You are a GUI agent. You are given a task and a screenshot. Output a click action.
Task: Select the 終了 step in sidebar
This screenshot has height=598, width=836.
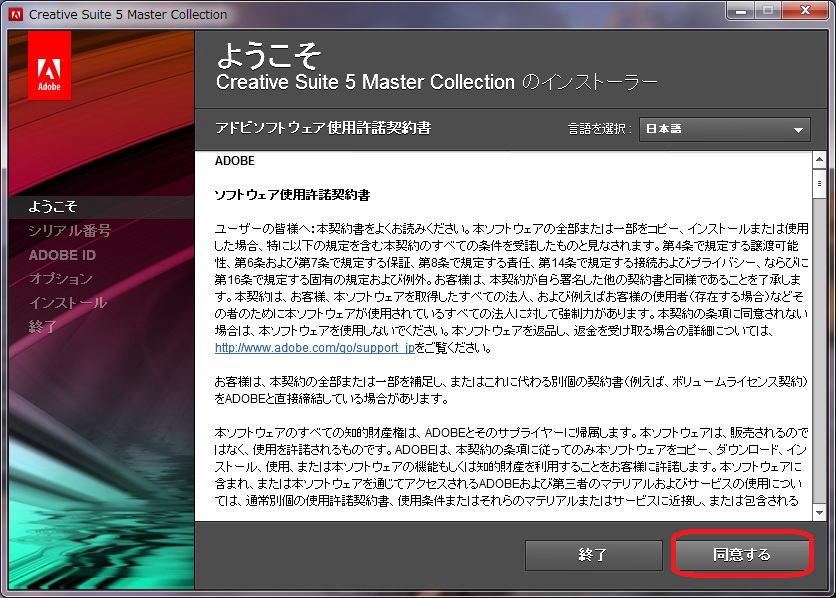coord(42,327)
